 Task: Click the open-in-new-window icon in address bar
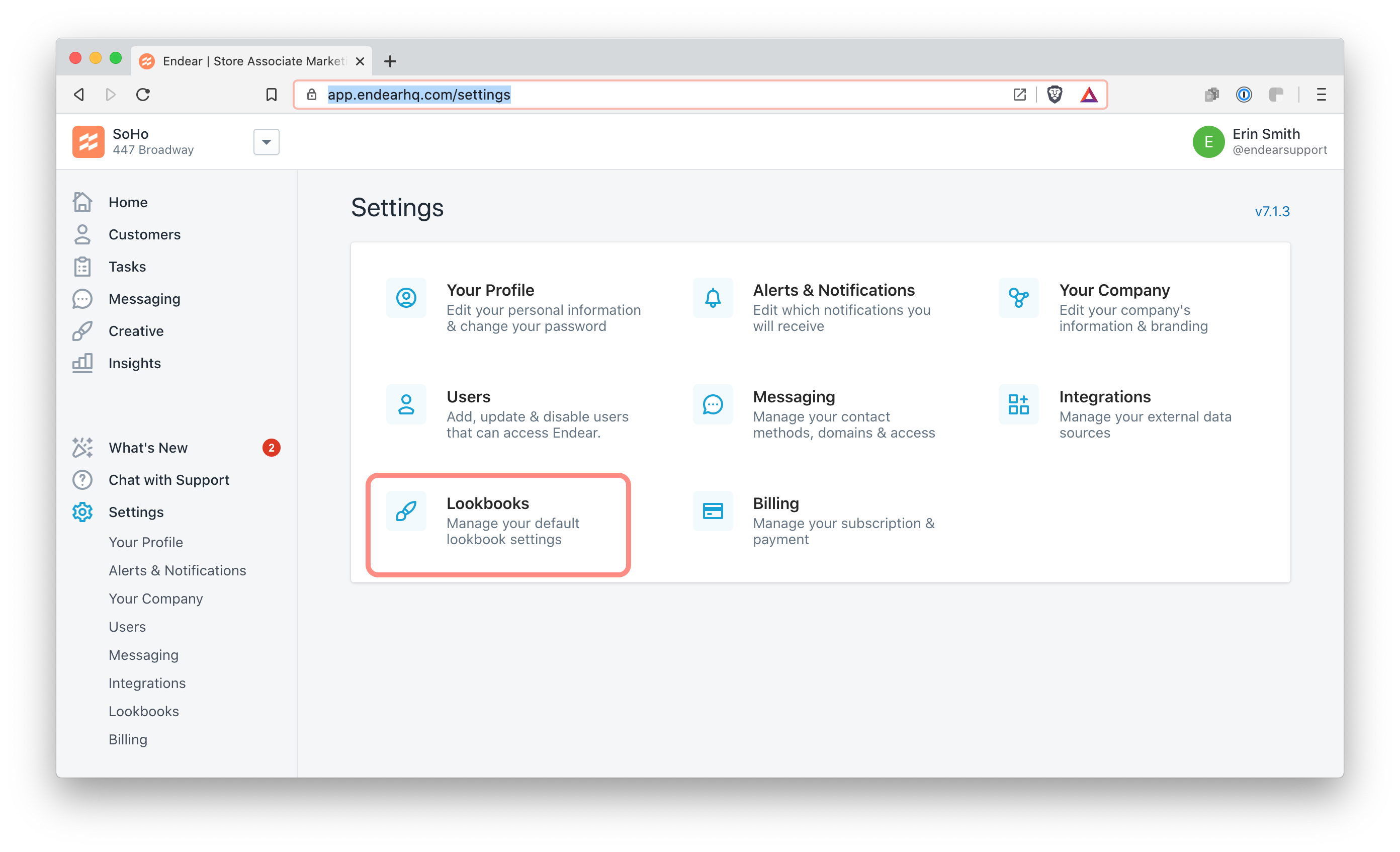1019,95
